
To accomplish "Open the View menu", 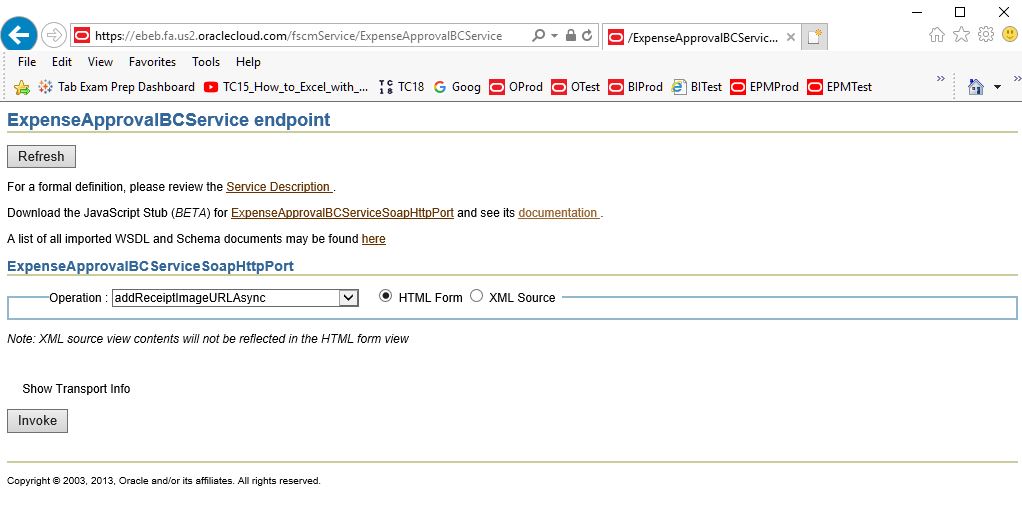I will point(100,62).
